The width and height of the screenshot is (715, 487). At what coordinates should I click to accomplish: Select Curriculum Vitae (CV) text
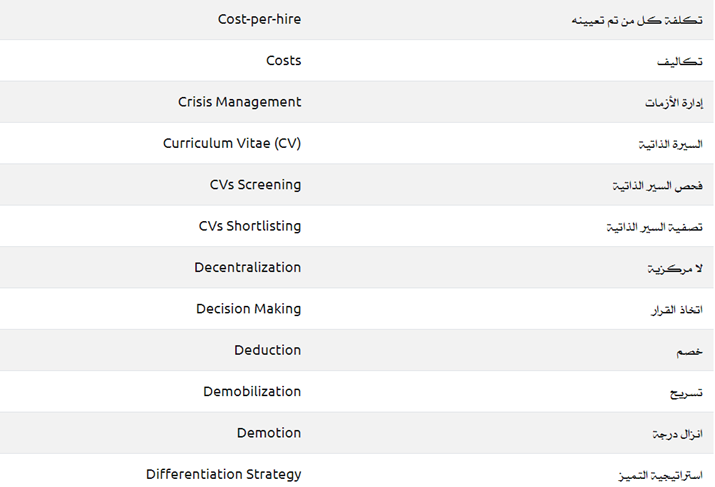point(231,144)
